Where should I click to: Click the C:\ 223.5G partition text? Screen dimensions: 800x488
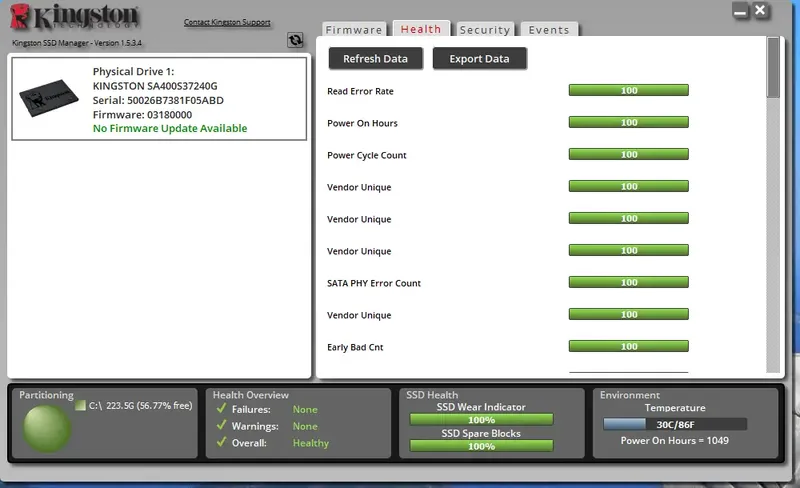point(140,406)
